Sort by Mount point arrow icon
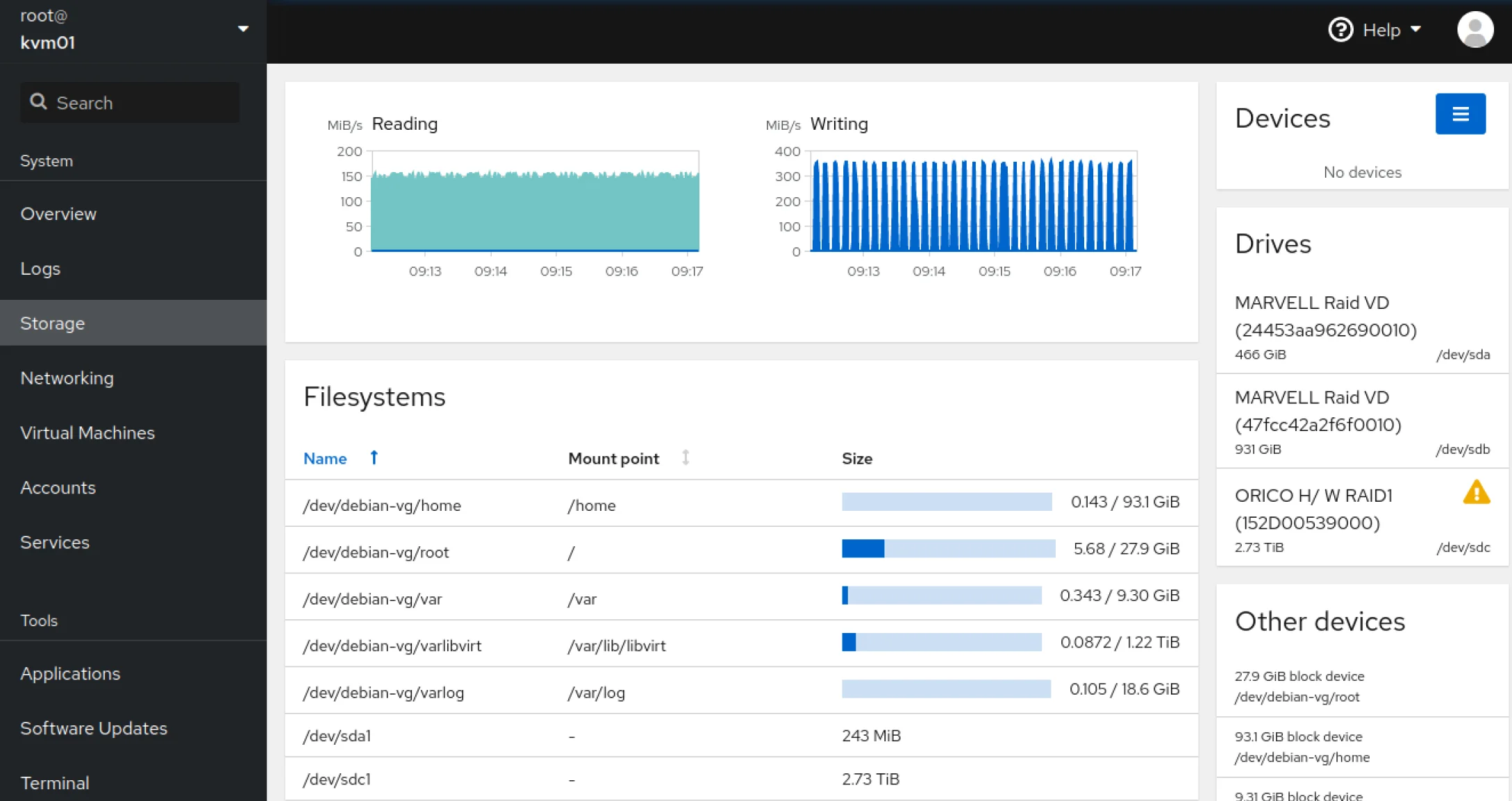 coord(686,457)
